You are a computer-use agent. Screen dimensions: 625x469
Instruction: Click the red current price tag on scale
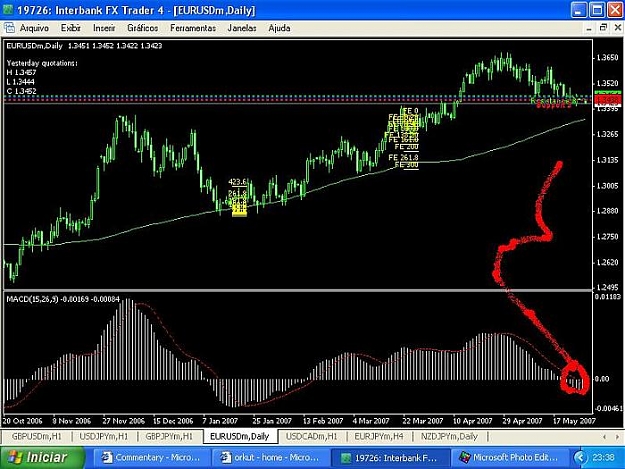pos(607,99)
